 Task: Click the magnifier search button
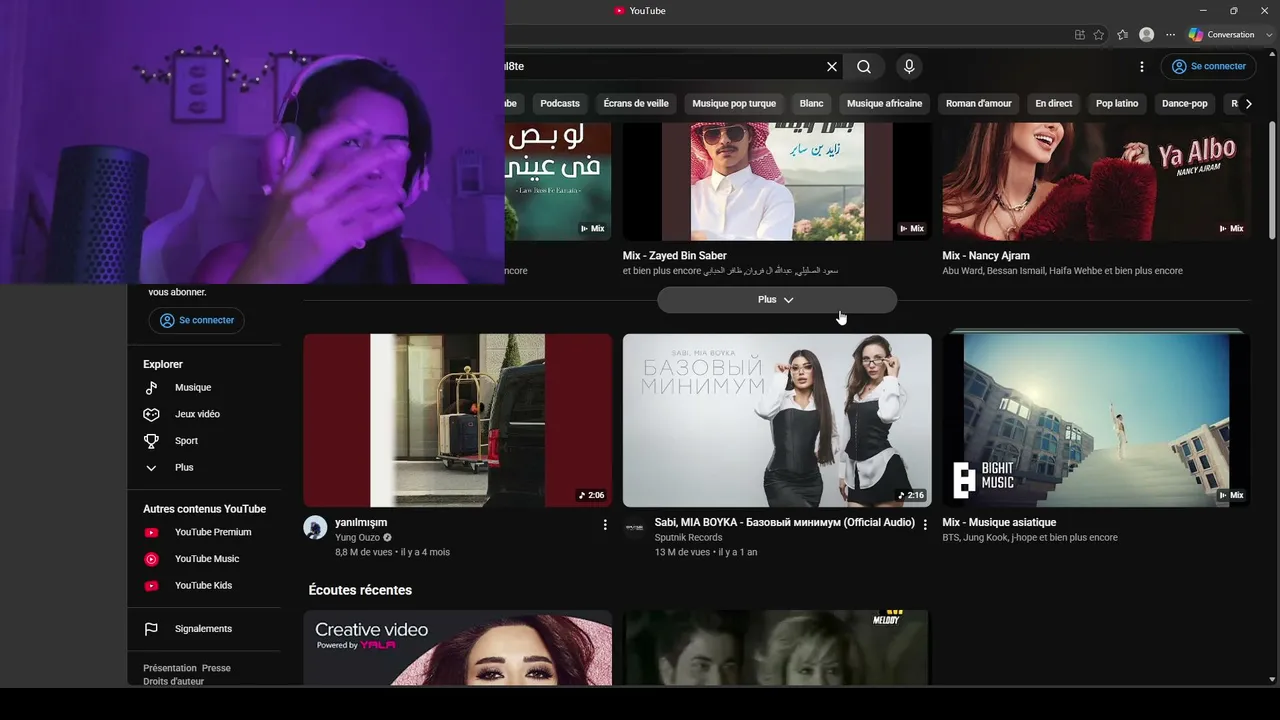click(864, 67)
